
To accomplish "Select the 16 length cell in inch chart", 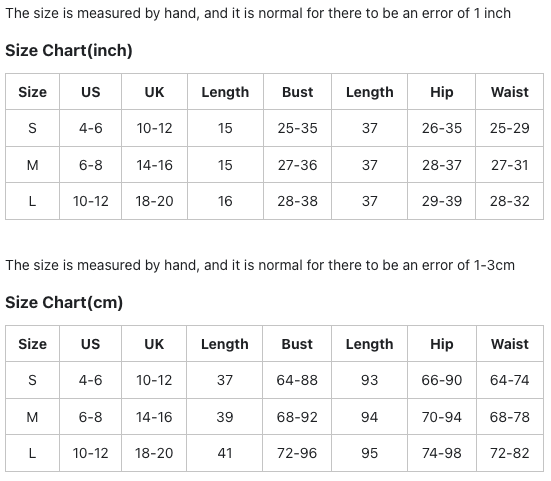I will (225, 201).
